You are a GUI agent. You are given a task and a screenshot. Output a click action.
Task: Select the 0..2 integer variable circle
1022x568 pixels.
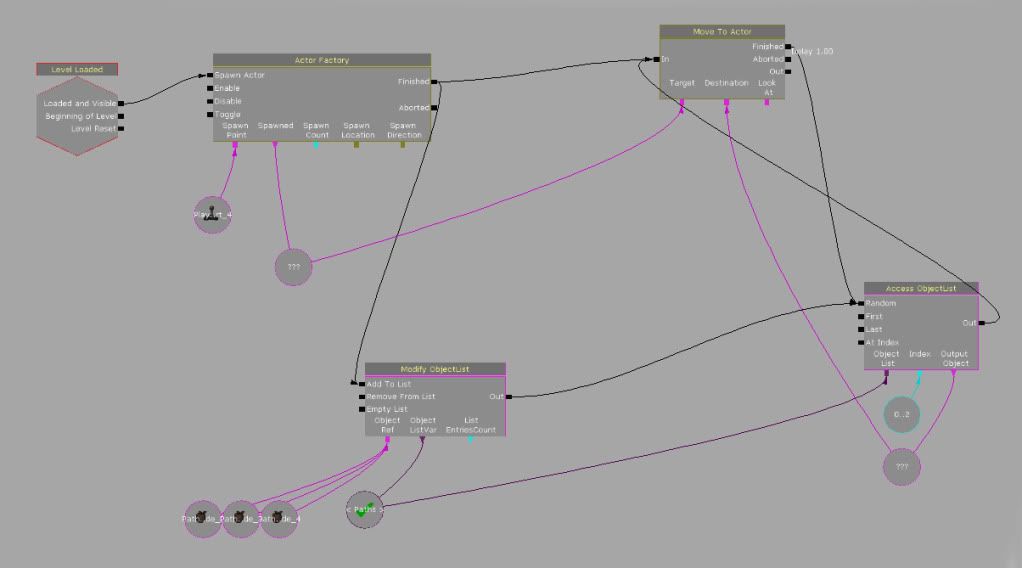click(x=901, y=414)
